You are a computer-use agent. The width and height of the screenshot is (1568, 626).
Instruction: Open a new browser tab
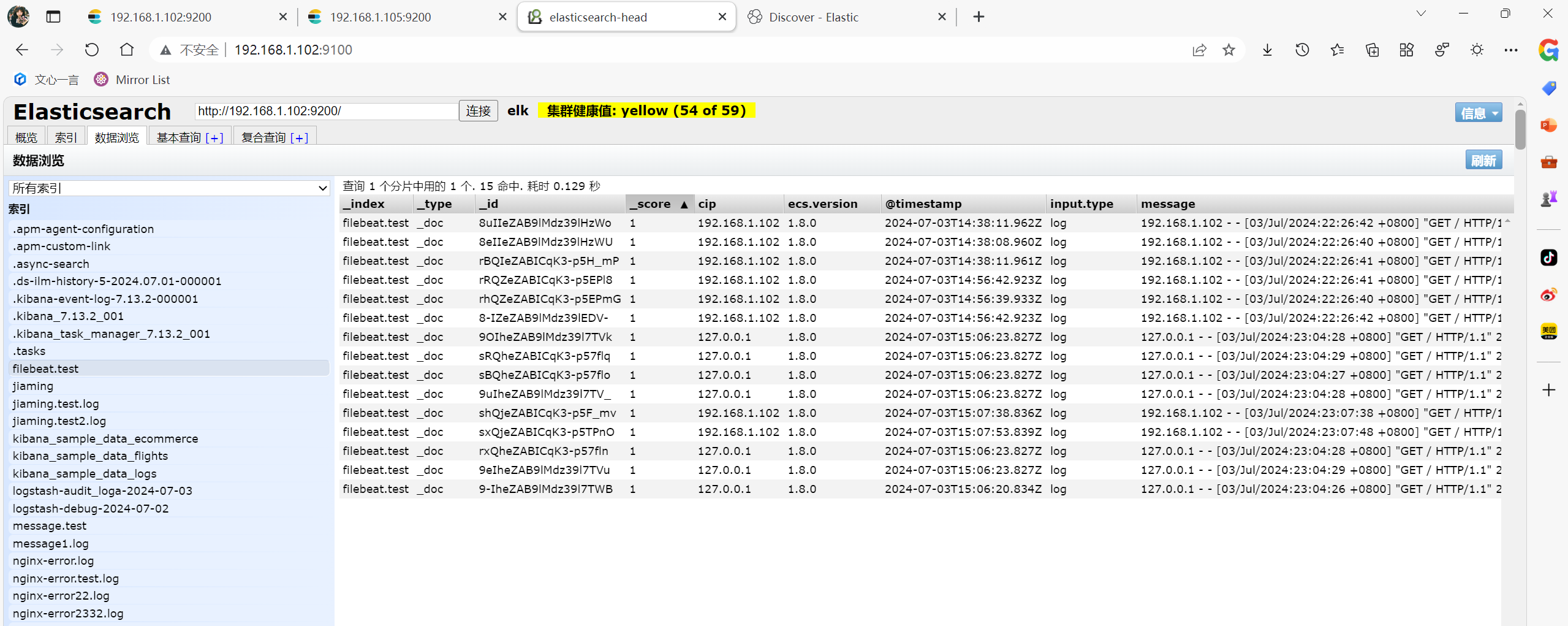(979, 17)
